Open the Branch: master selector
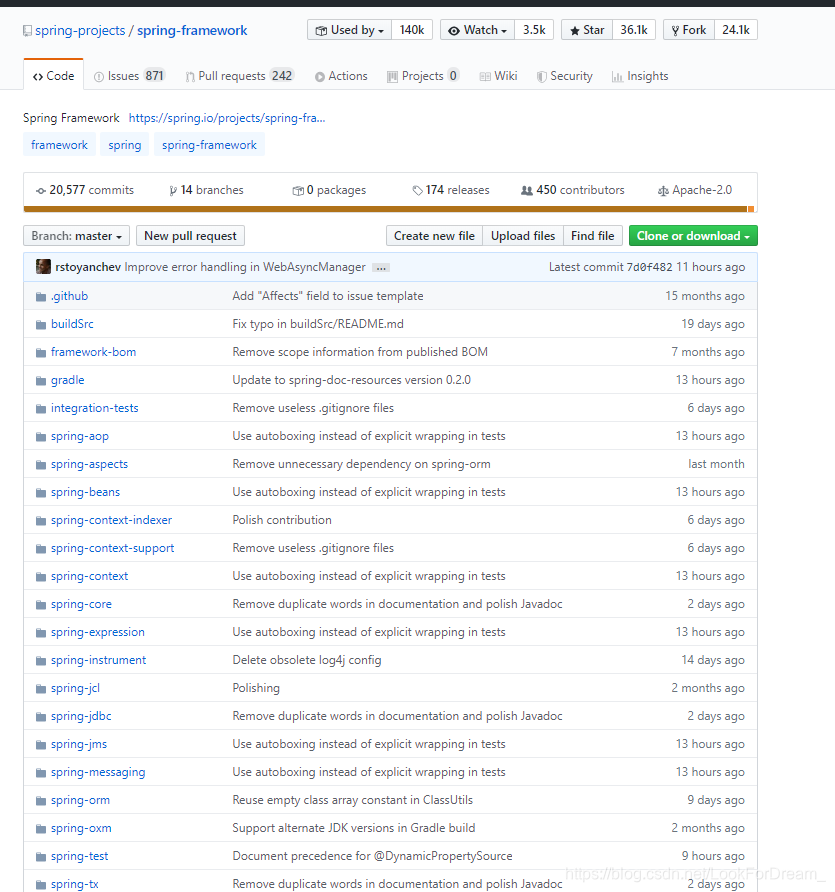This screenshot has width=835, height=892. [76, 236]
